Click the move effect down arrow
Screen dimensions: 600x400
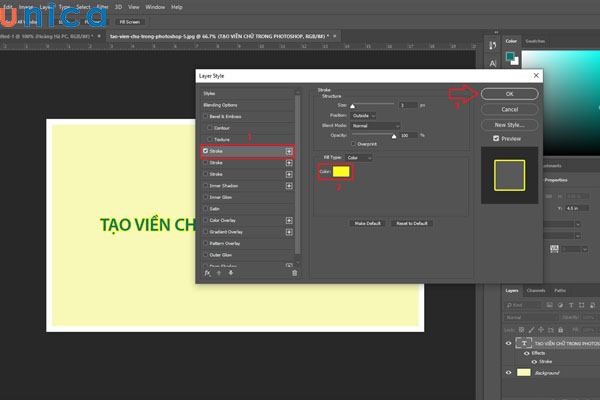click(230, 272)
